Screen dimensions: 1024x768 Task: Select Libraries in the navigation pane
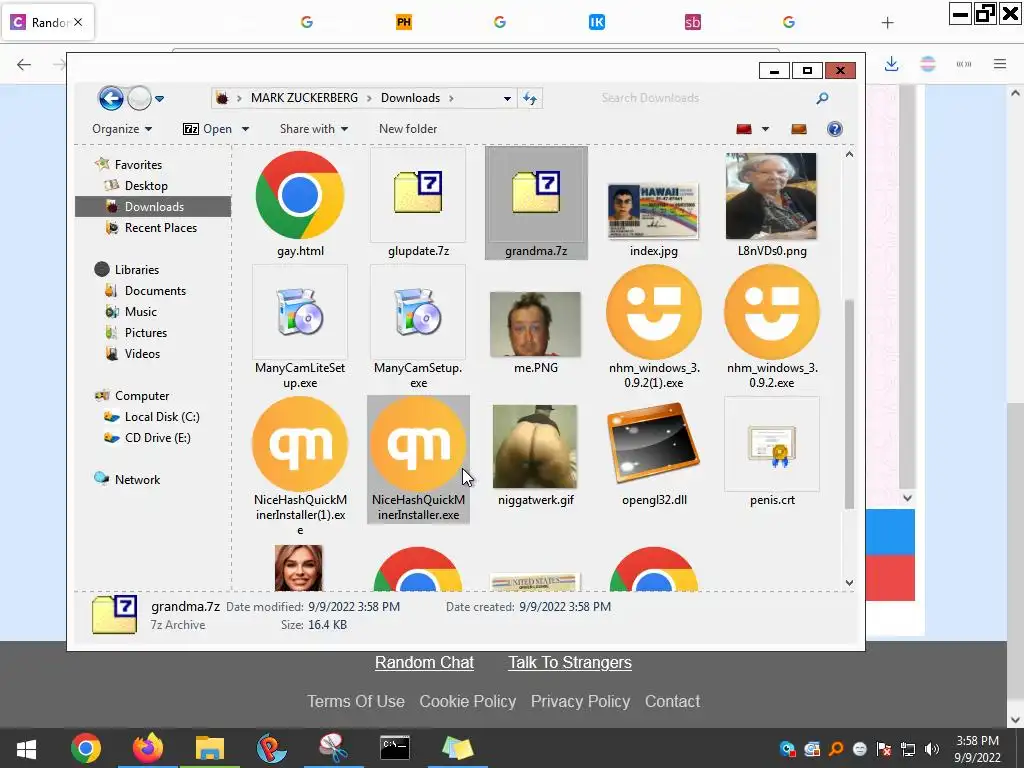click(136, 269)
